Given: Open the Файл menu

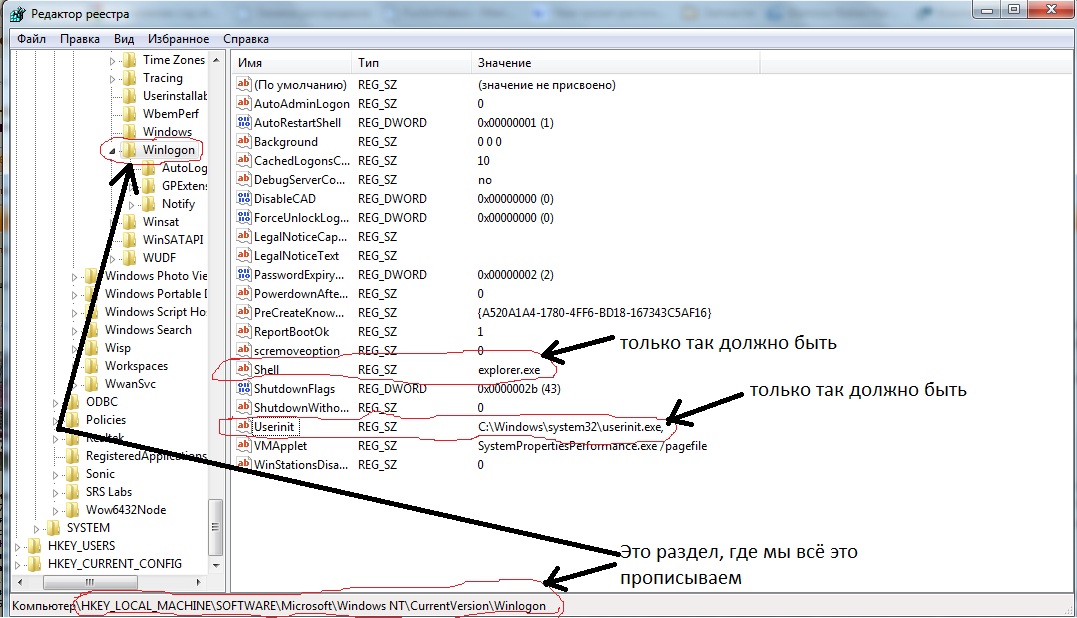Looking at the screenshot, I should click(31, 39).
